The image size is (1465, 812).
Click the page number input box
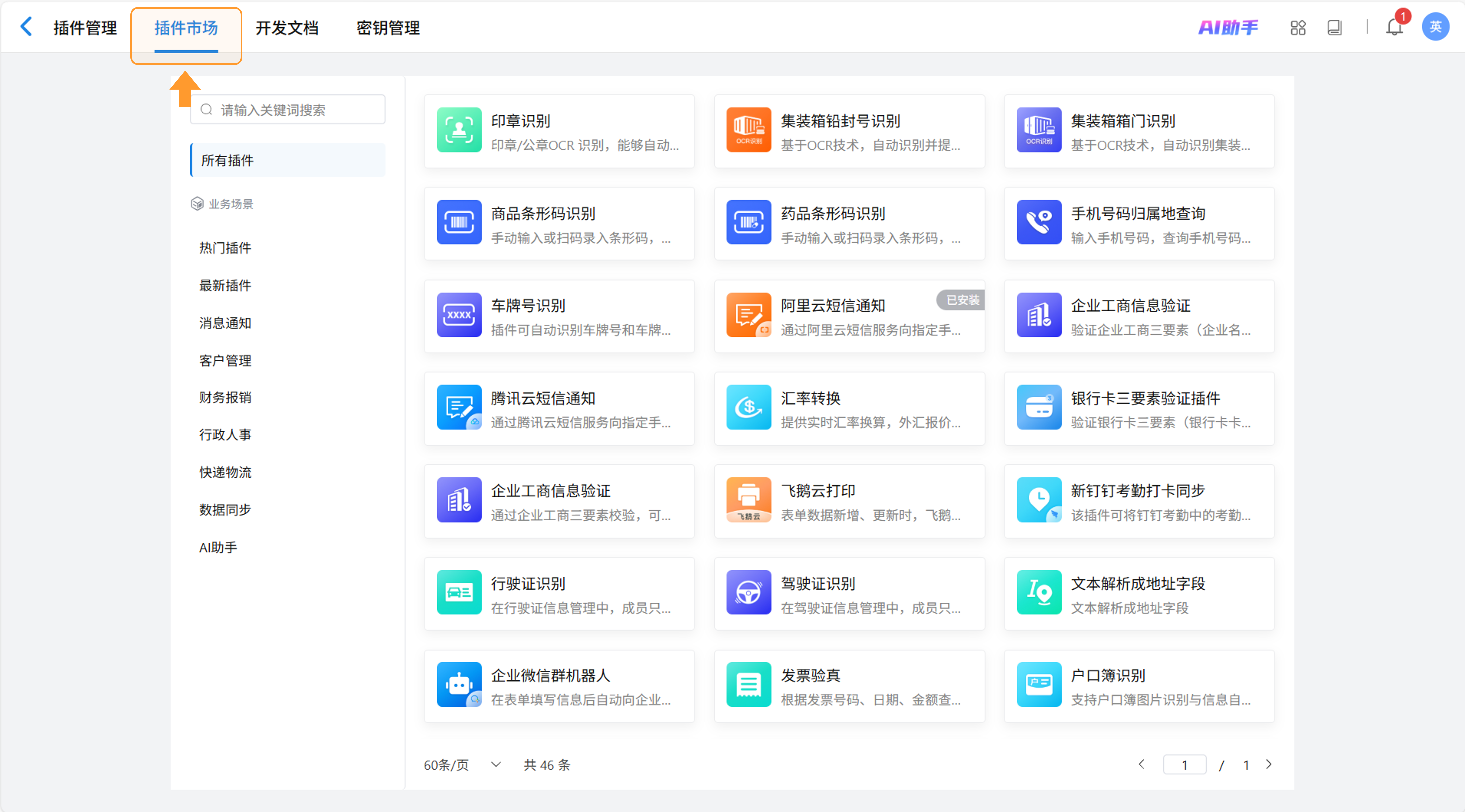click(x=1185, y=765)
